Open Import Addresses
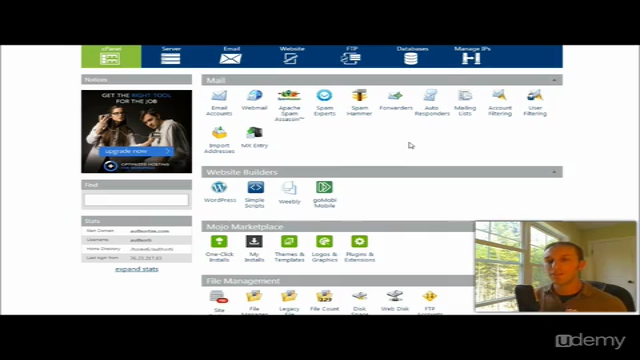Viewport: 640px width, 360px height. pos(219,140)
